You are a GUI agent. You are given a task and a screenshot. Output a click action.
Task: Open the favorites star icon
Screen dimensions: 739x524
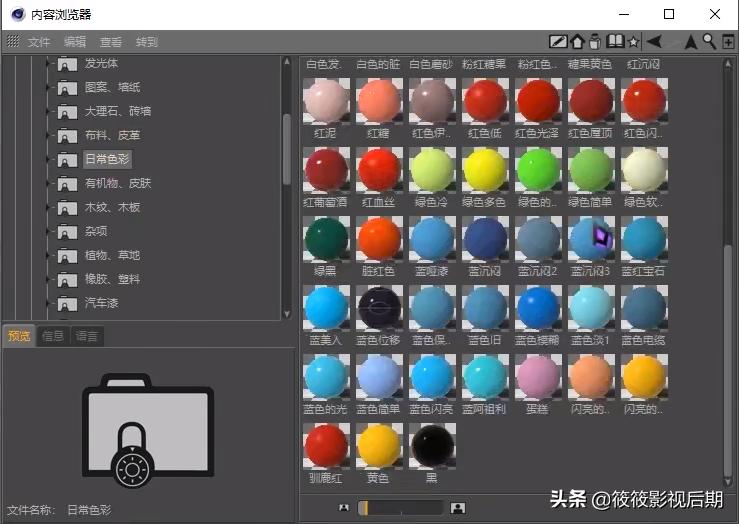point(634,42)
